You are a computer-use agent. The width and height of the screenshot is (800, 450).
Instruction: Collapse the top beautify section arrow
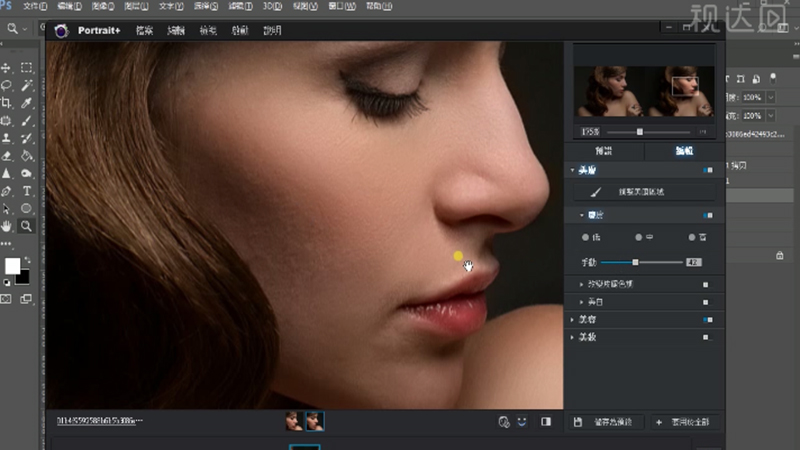click(x=572, y=170)
